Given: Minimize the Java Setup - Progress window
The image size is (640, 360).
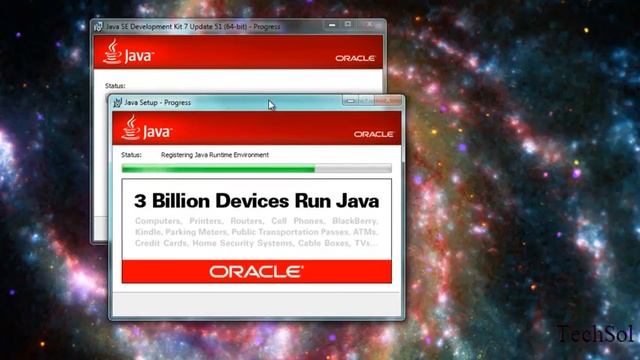Looking at the screenshot, I should click(350, 100).
